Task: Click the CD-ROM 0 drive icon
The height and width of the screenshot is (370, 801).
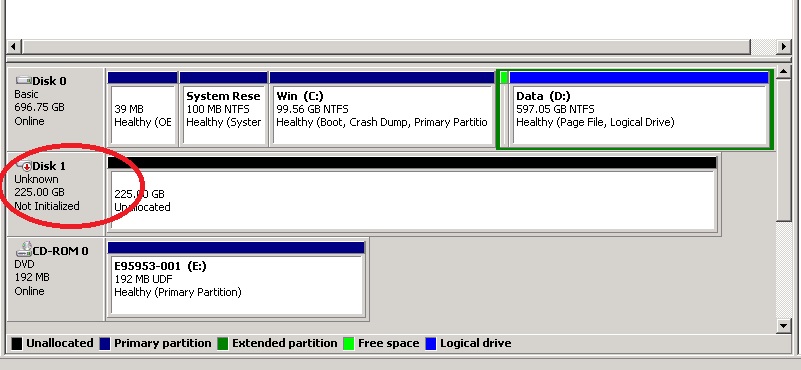Action: tap(23, 250)
